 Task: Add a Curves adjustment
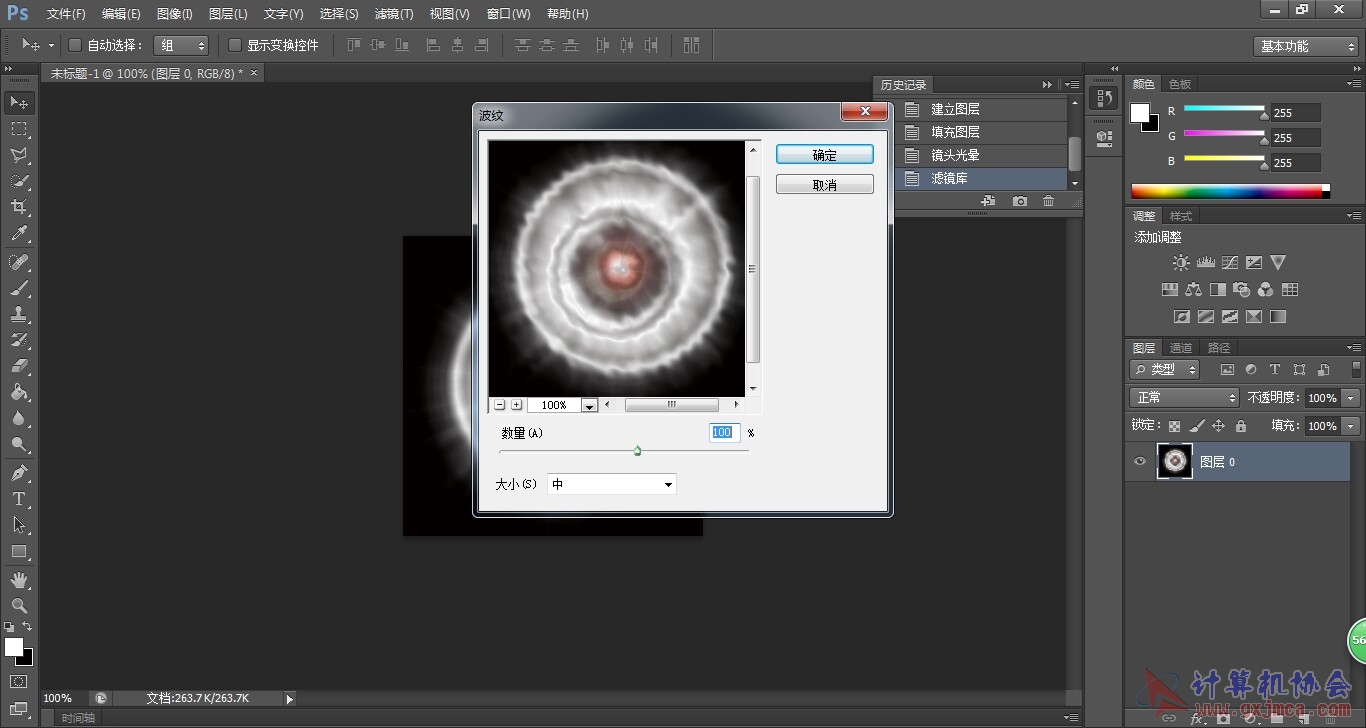(1230, 263)
